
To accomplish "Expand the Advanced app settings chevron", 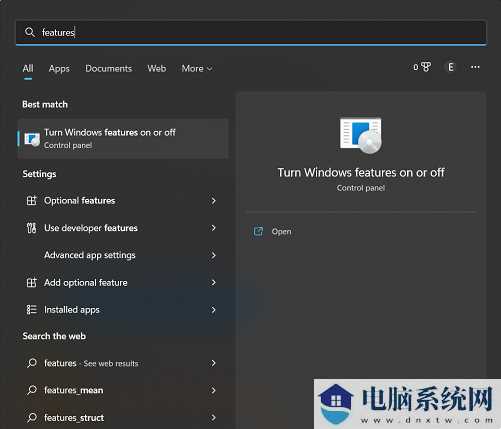I will [x=213, y=255].
